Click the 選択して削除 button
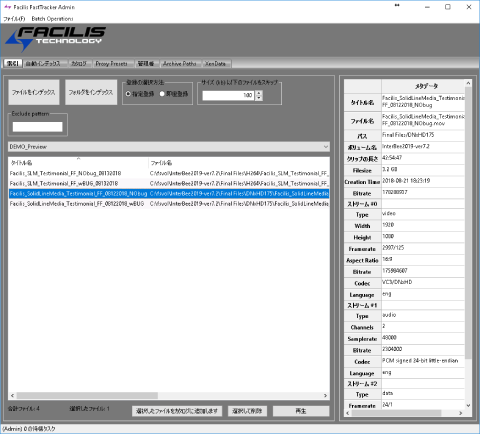The height and width of the screenshot is (434, 480). click(x=247, y=411)
